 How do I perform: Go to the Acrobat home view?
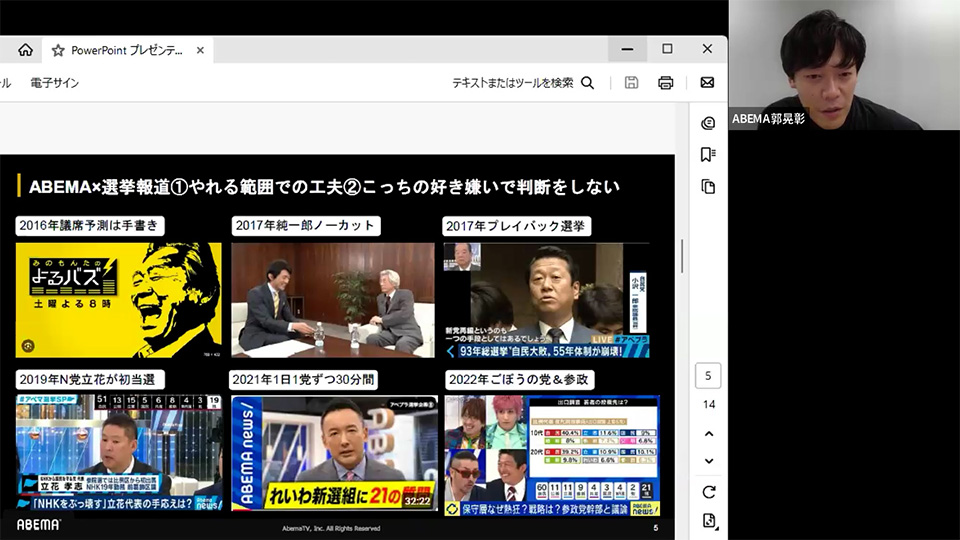coord(25,50)
